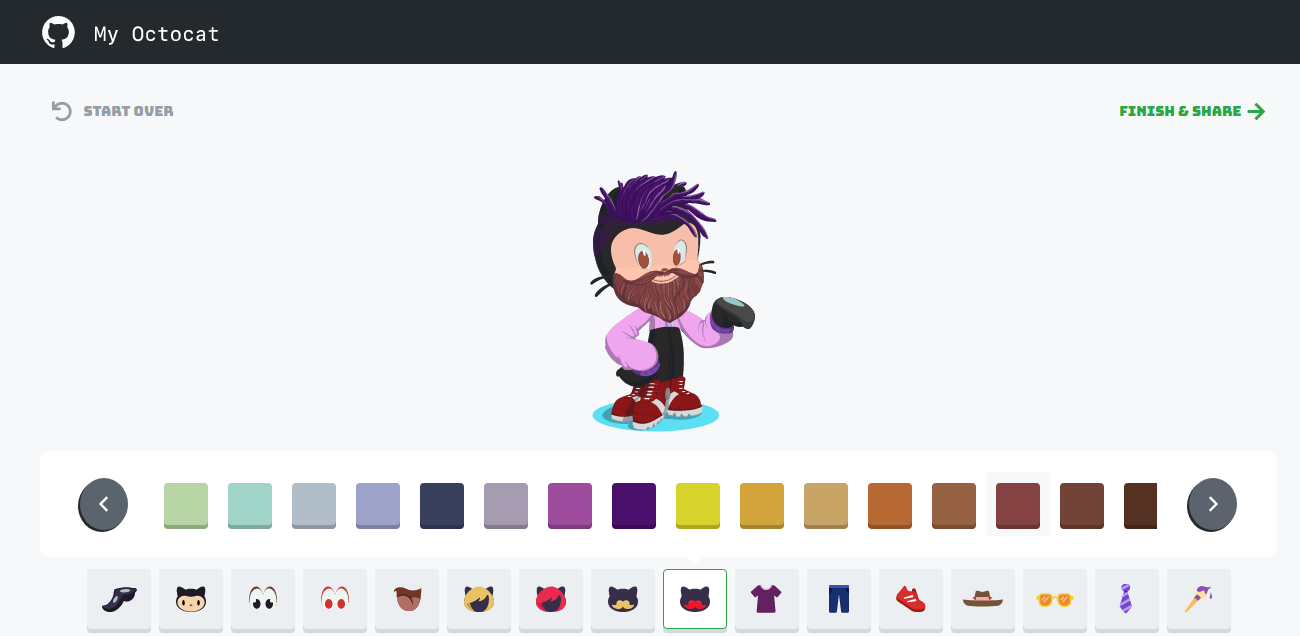Select the blonde hair style category icon
Screen dimensions: 1300x636
click(x=479, y=599)
